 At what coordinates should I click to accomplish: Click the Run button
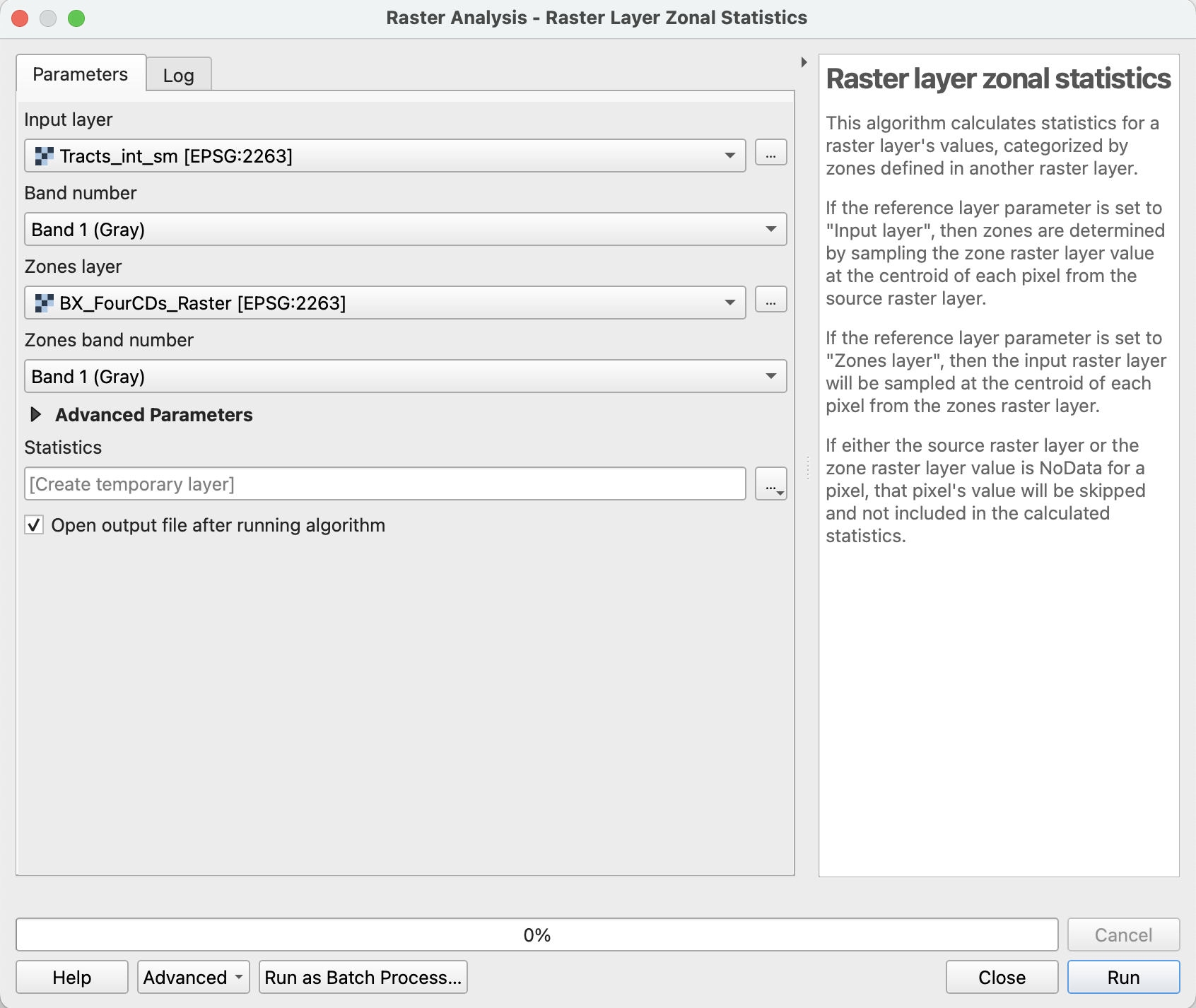pyautogui.click(x=1123, y=977)
